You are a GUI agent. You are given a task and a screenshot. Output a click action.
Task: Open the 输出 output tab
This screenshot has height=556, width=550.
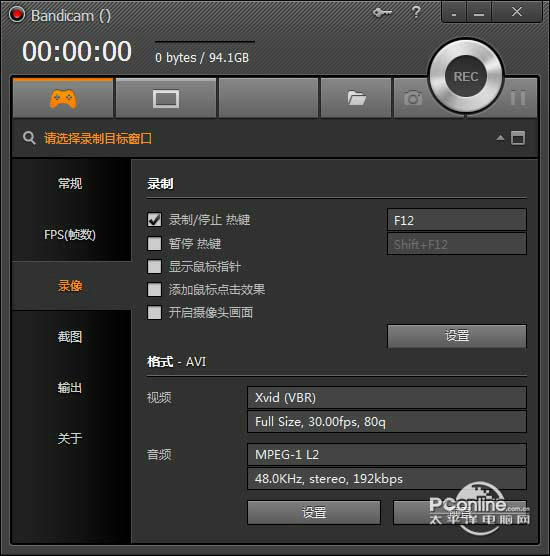click(x=70, y=387)
